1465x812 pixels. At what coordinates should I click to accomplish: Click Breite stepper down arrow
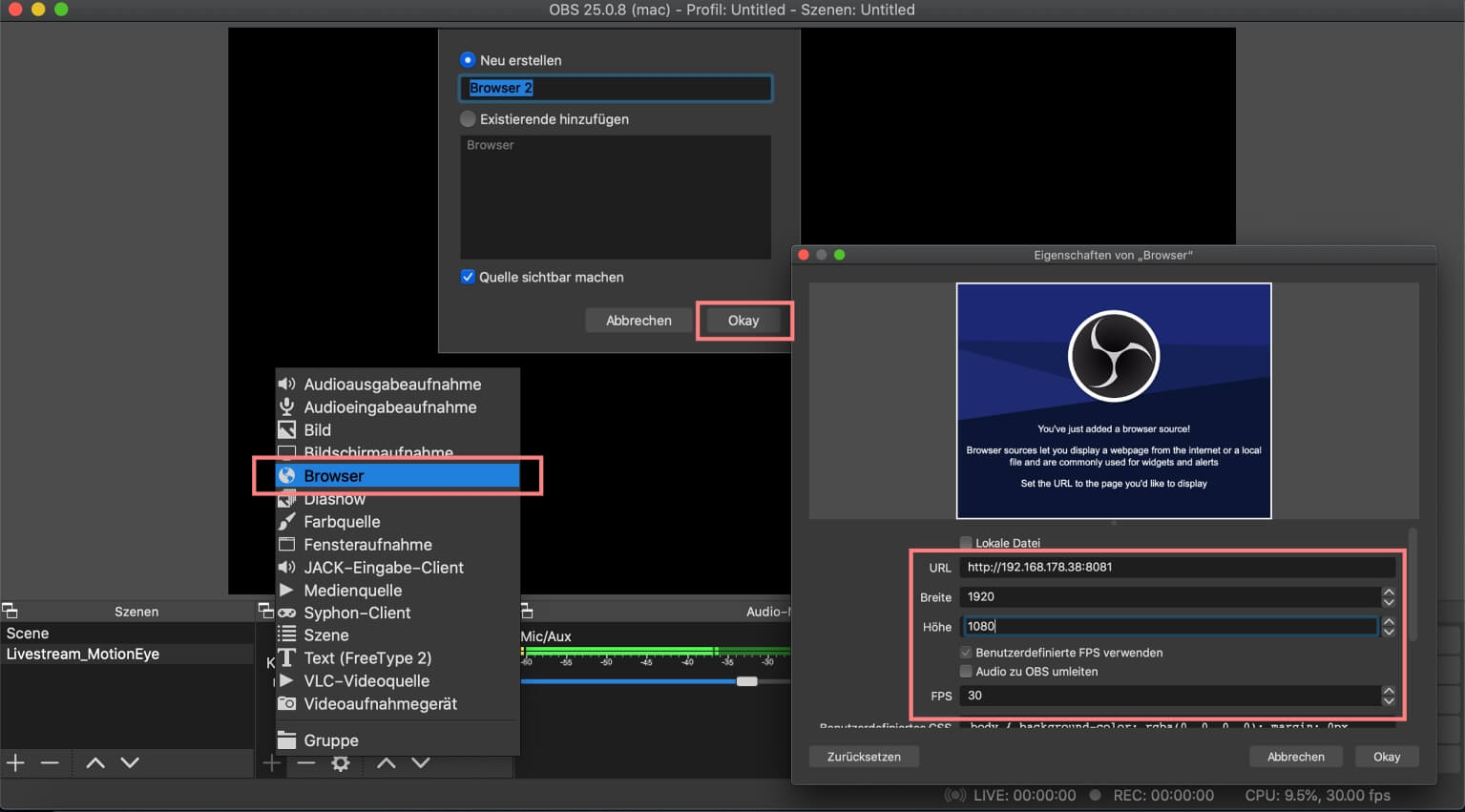[1389, 602]
